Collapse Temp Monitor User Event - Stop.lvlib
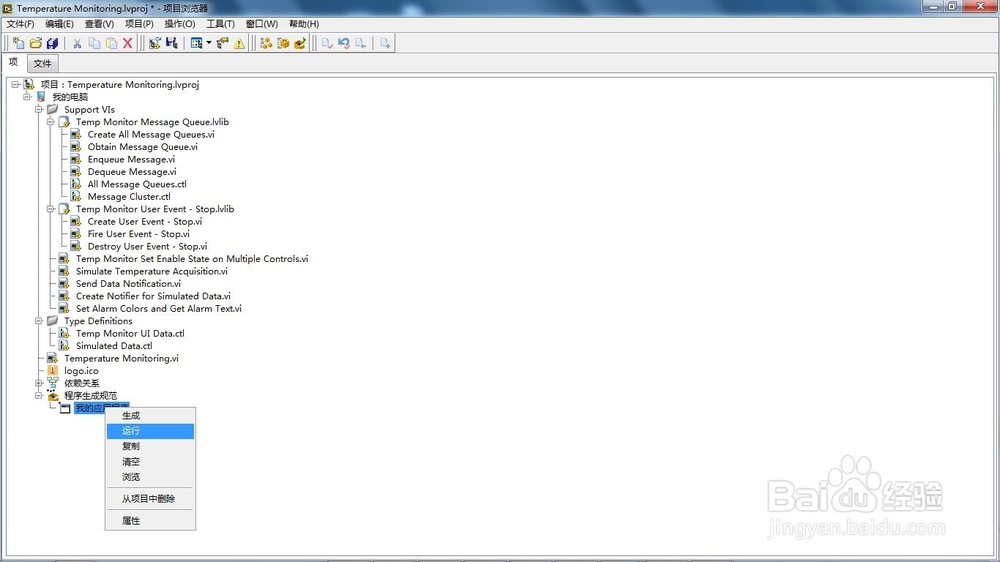The image size is (1000, 562). pyautogui.click(x=51, y=209)
